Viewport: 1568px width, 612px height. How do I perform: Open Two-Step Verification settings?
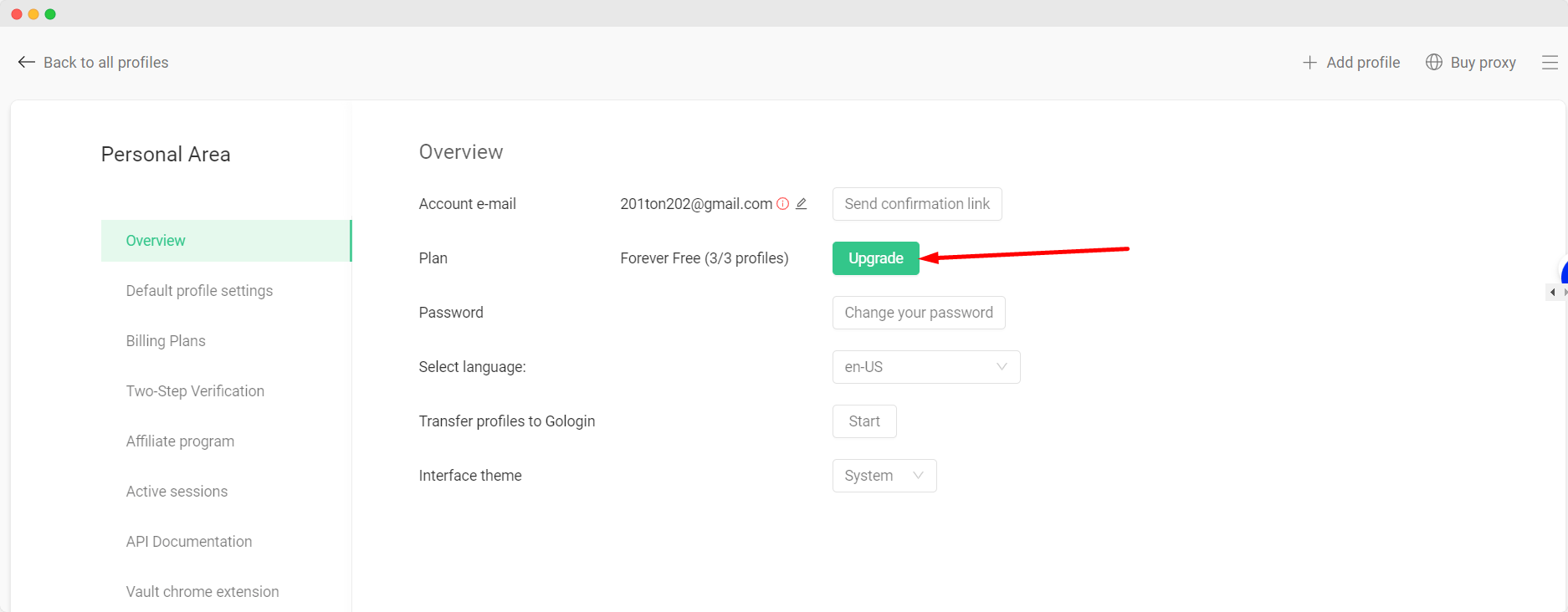pos(195,391)
